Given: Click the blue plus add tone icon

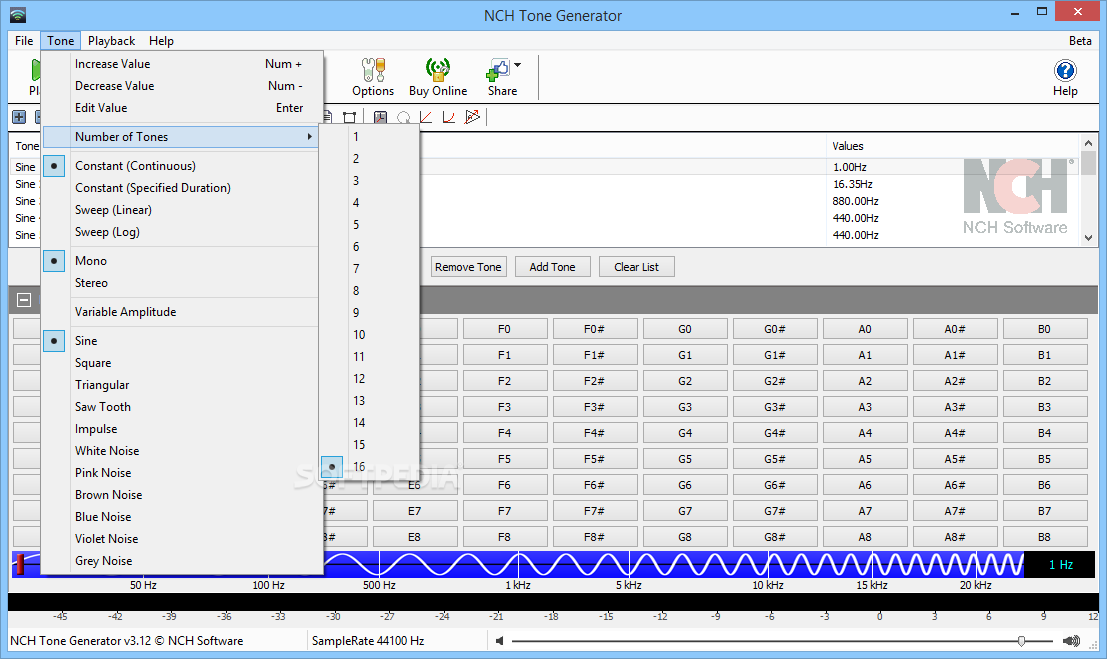Looking at the screenshot, I should [19, 117].
